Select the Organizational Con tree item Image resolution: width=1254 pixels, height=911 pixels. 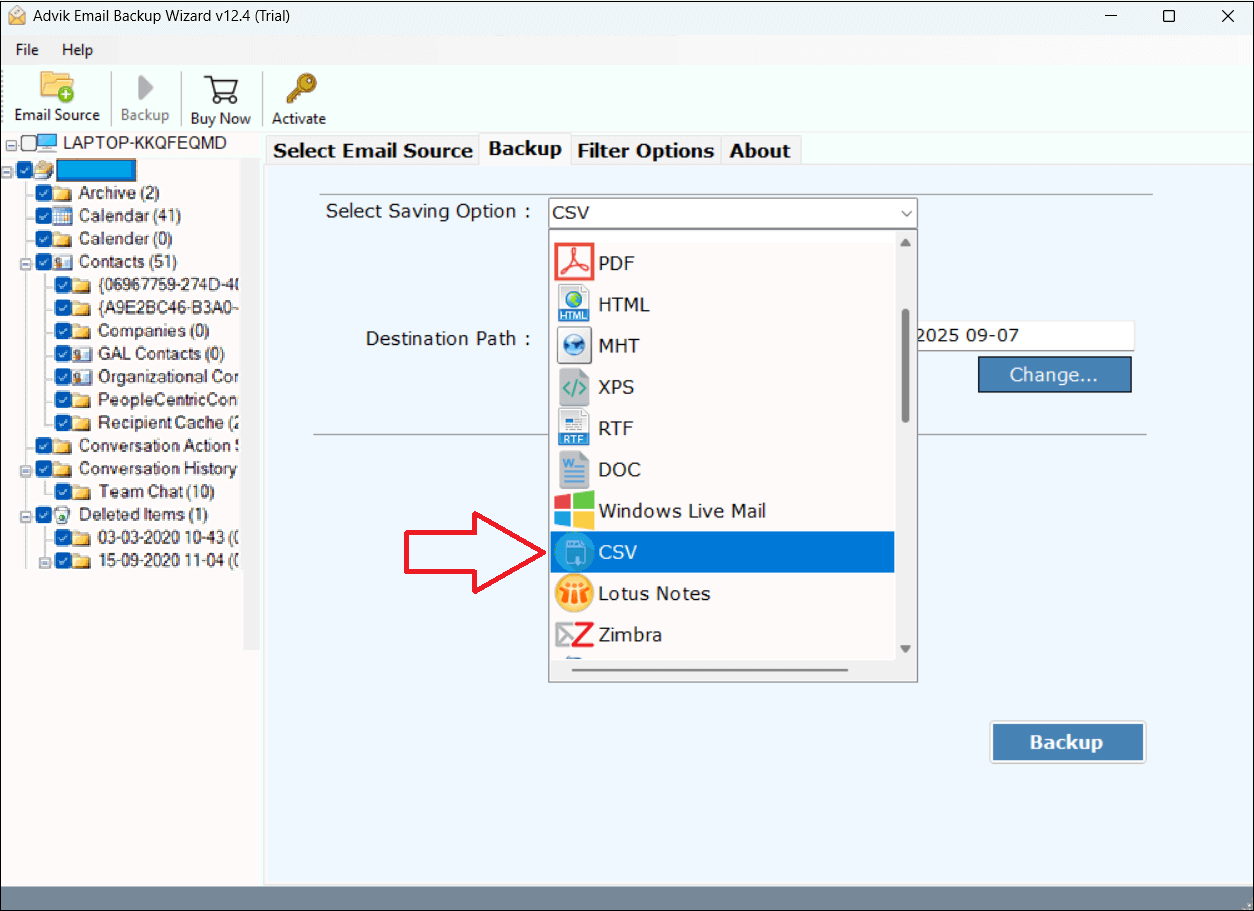click(x=168, y=377)
